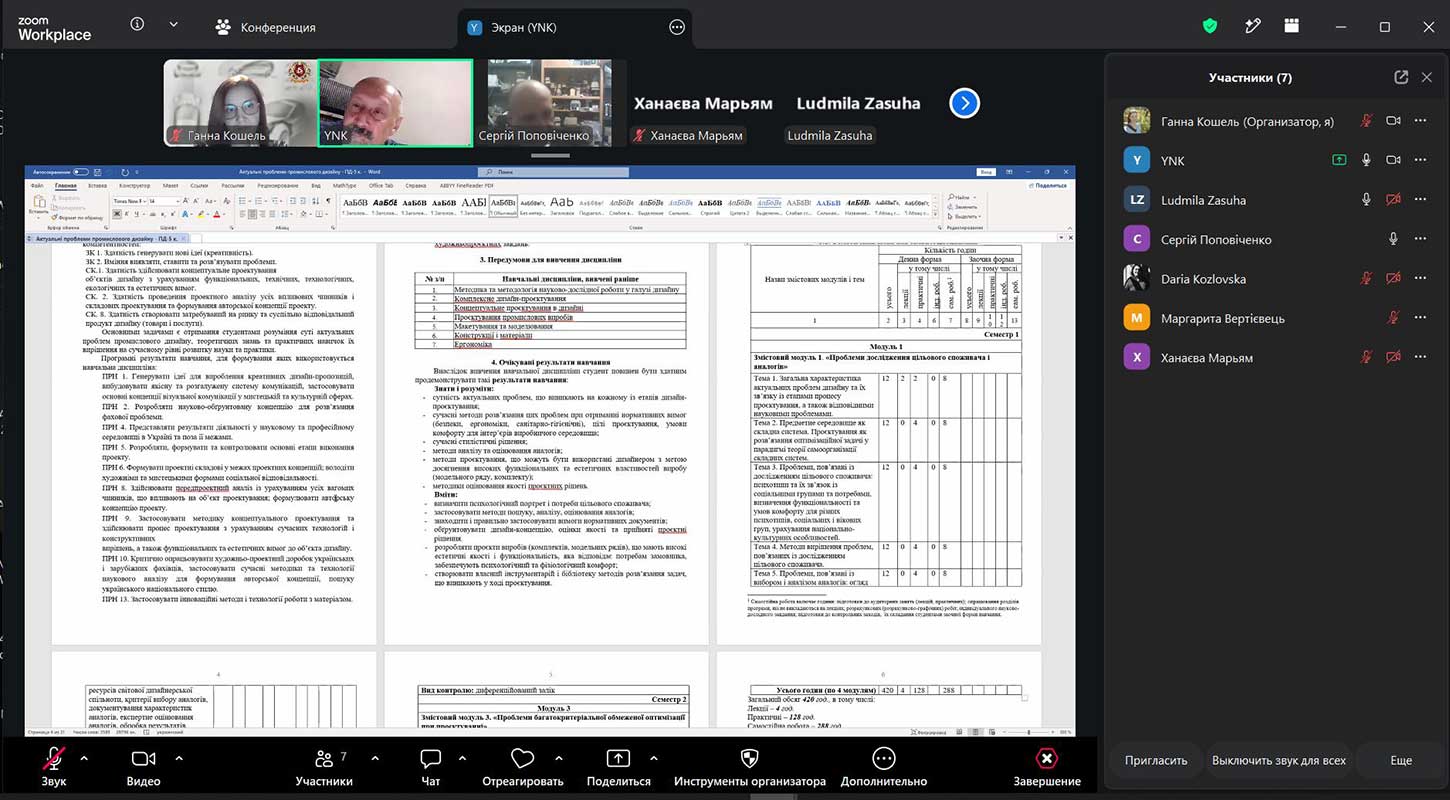Toggle Ludmila Zasuha's microphone icon
1450x800 pixels.
click(1366, 199)
